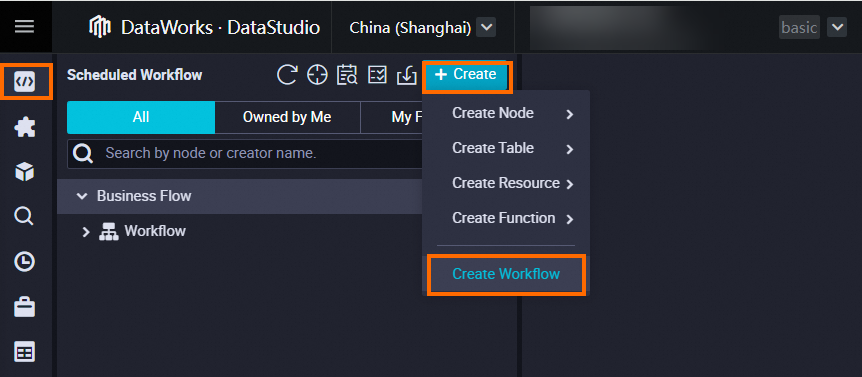This screenshot has height=377, width=862.
Task: Select Create Workflow from the menu
Action: 506,274
